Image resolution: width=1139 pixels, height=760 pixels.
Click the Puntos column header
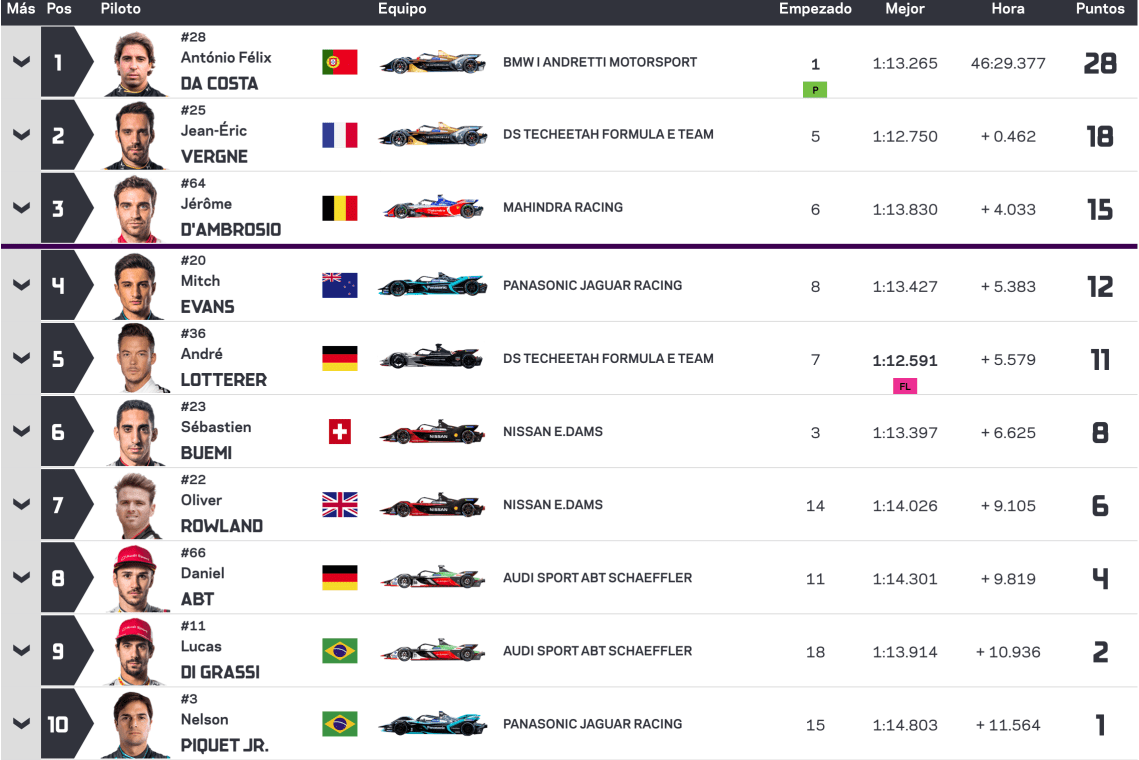coord(1100,9)
